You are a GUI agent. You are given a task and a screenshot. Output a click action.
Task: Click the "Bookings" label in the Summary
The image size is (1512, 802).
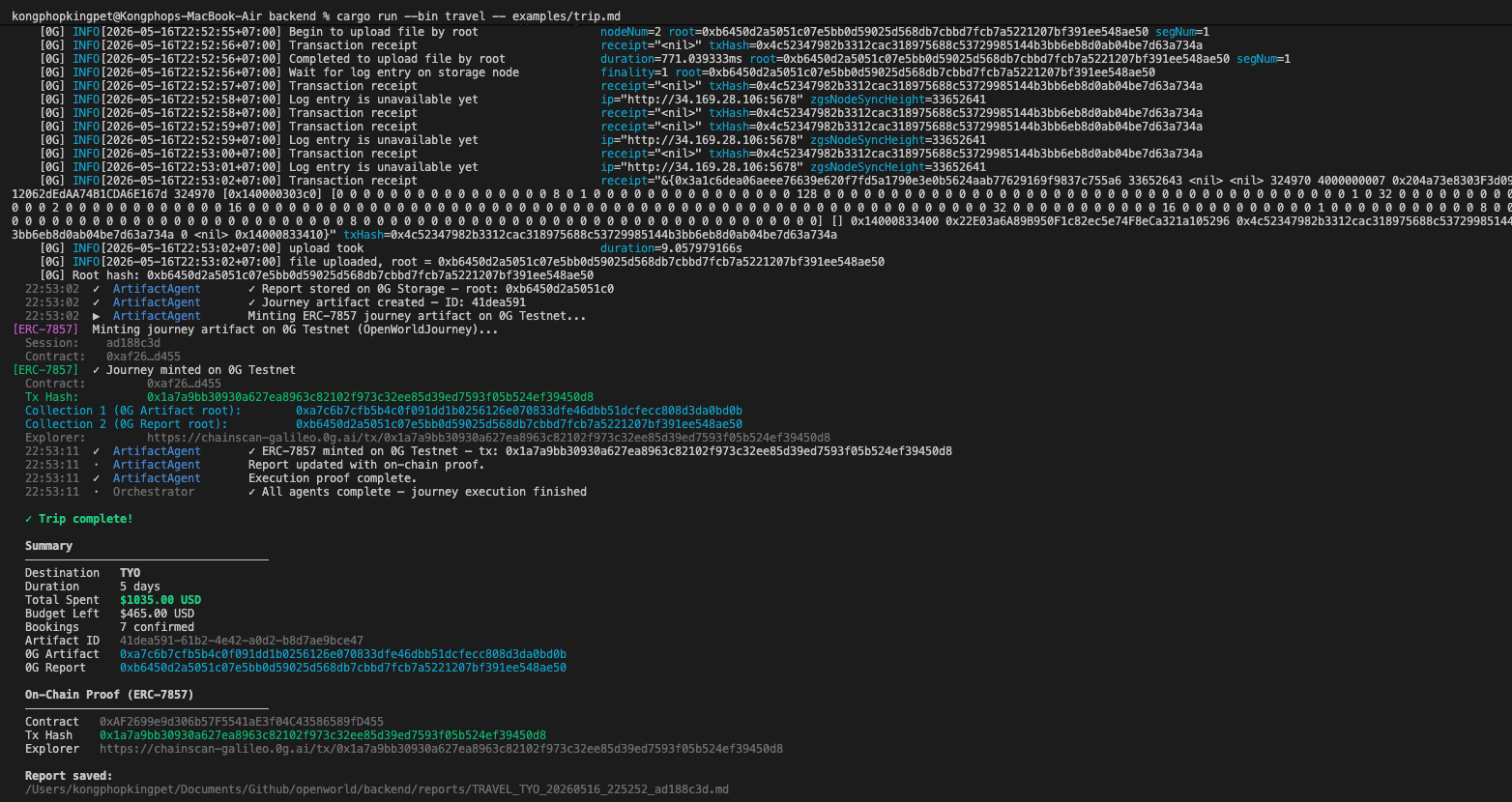point(52,627)
